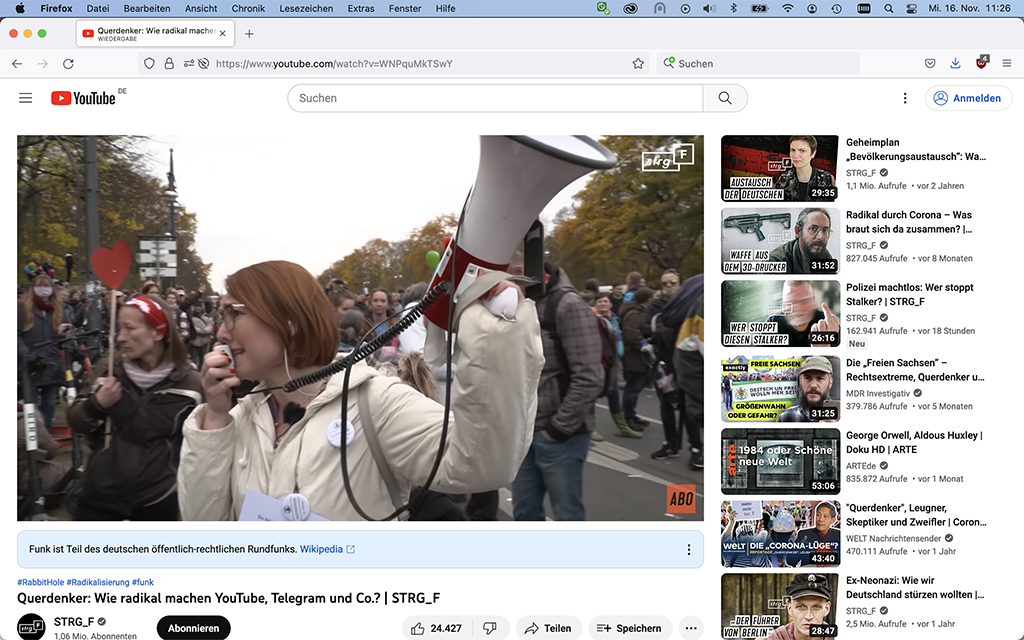1024x640 pixels.
Task: Go back with Firefox back arrow
Action: click(x=17, y=63)
